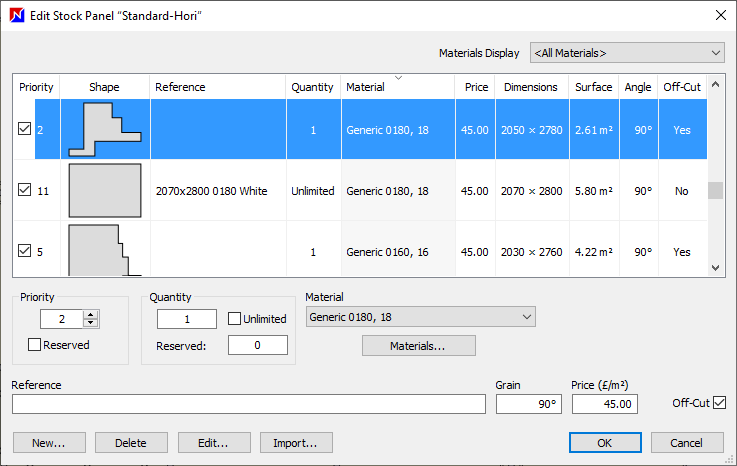The image size is (737, 466).
Task: Click the "2.61 m²" surface cell
Action: click(594, 130)
